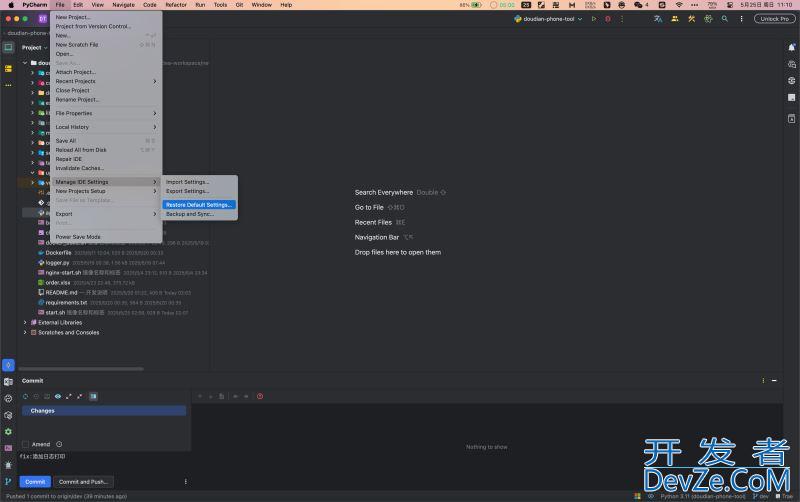This screenshot has height=502, width=800.
Task: Expand Recent Projects submenu
Action: [x=106, y=81]
